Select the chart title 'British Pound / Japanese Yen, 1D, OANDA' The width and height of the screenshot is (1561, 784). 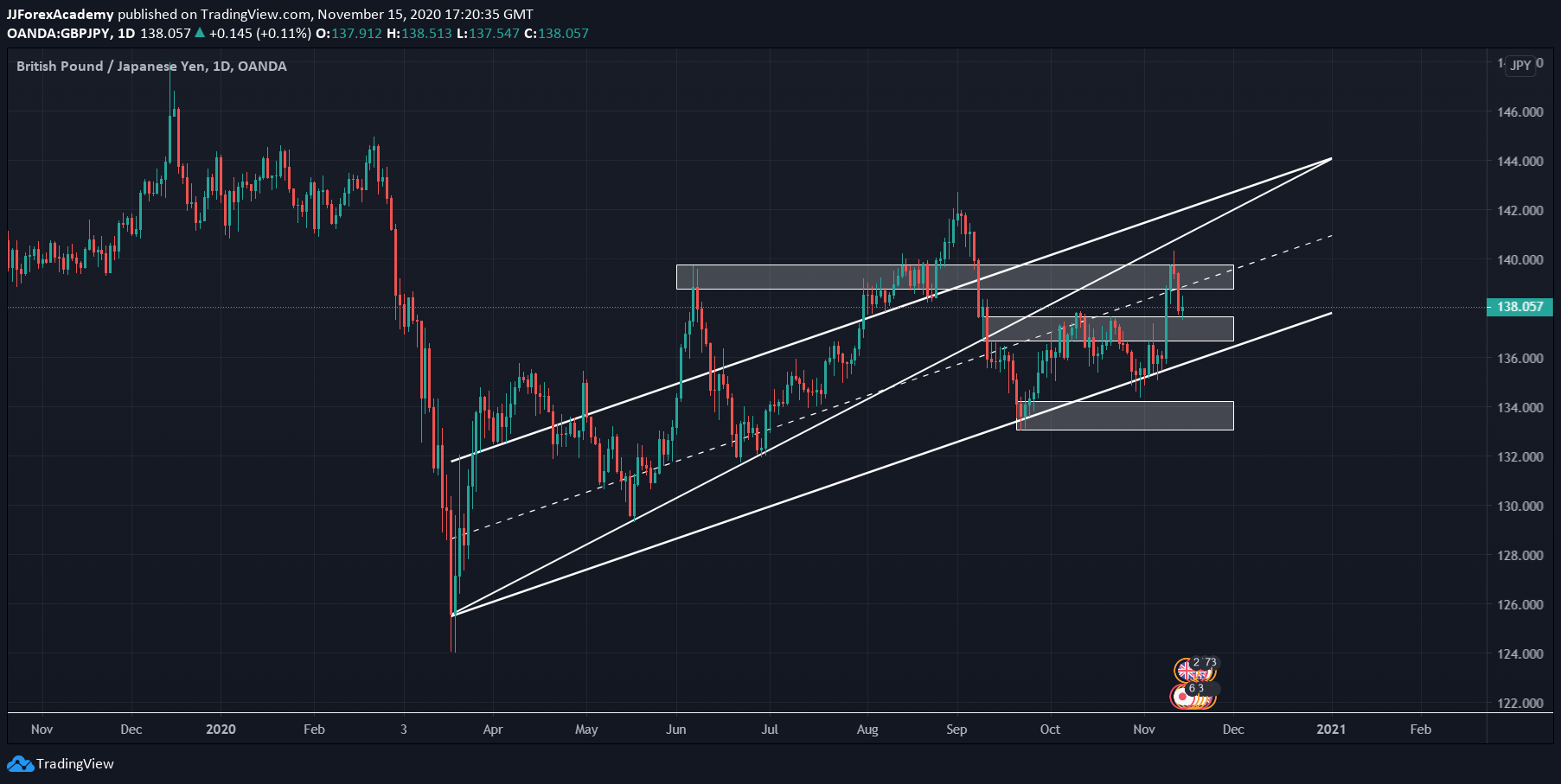(151, 67)
